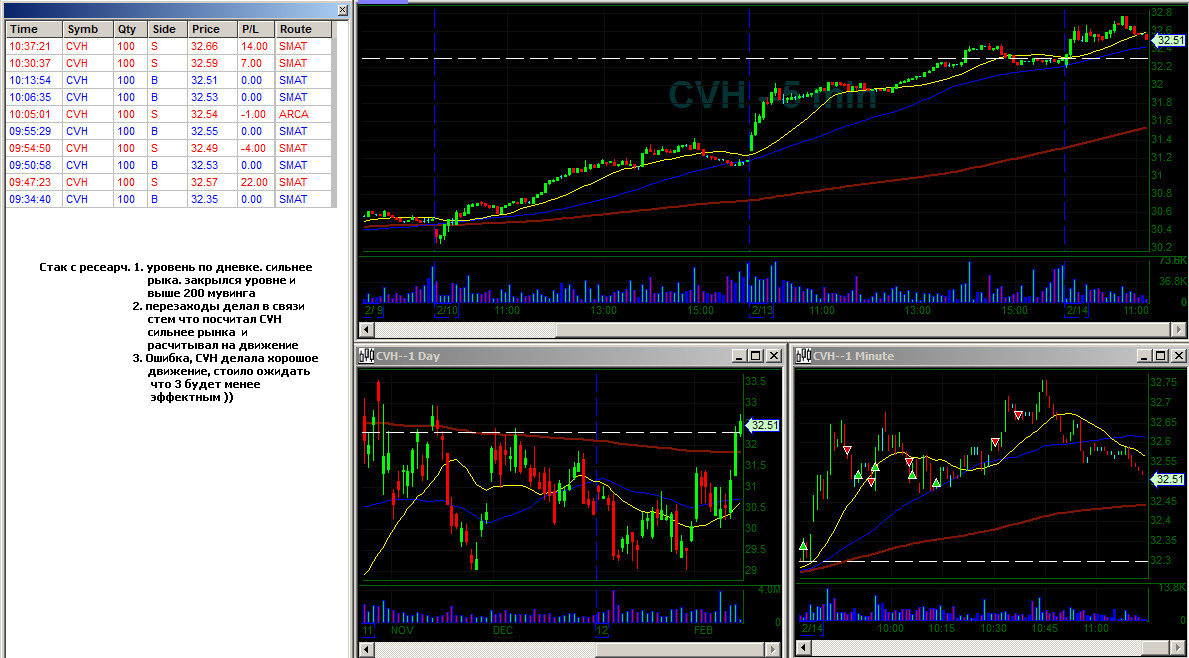This screenshot has height=658, width=1189.
Task: Click the chart icon in CVH--1 Day title bar
Action: pyautogui.click(x=366, y=356)
